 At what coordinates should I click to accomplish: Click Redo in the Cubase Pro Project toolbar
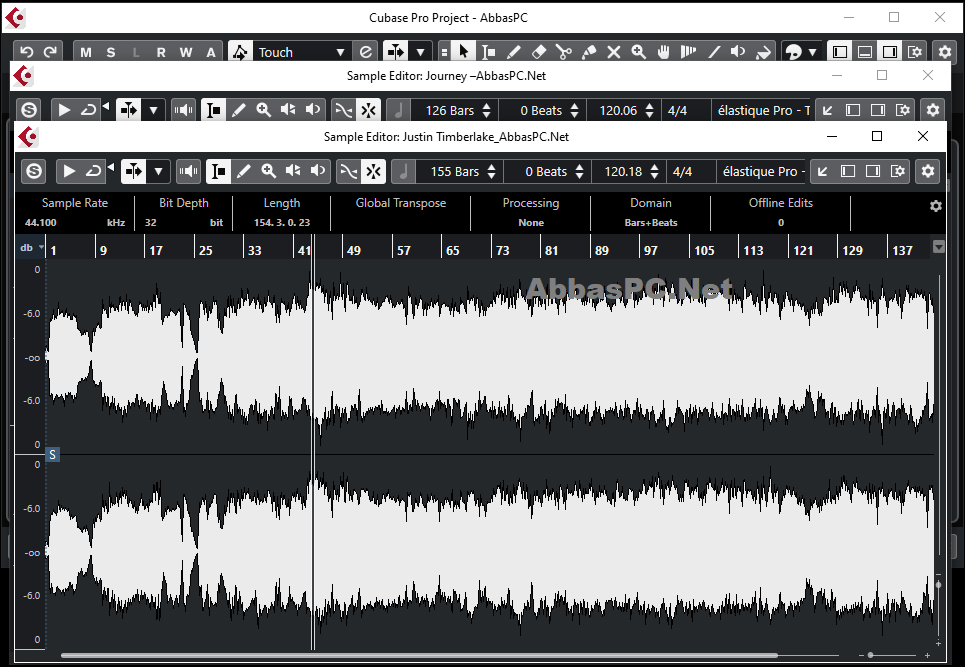coord(51,52)
